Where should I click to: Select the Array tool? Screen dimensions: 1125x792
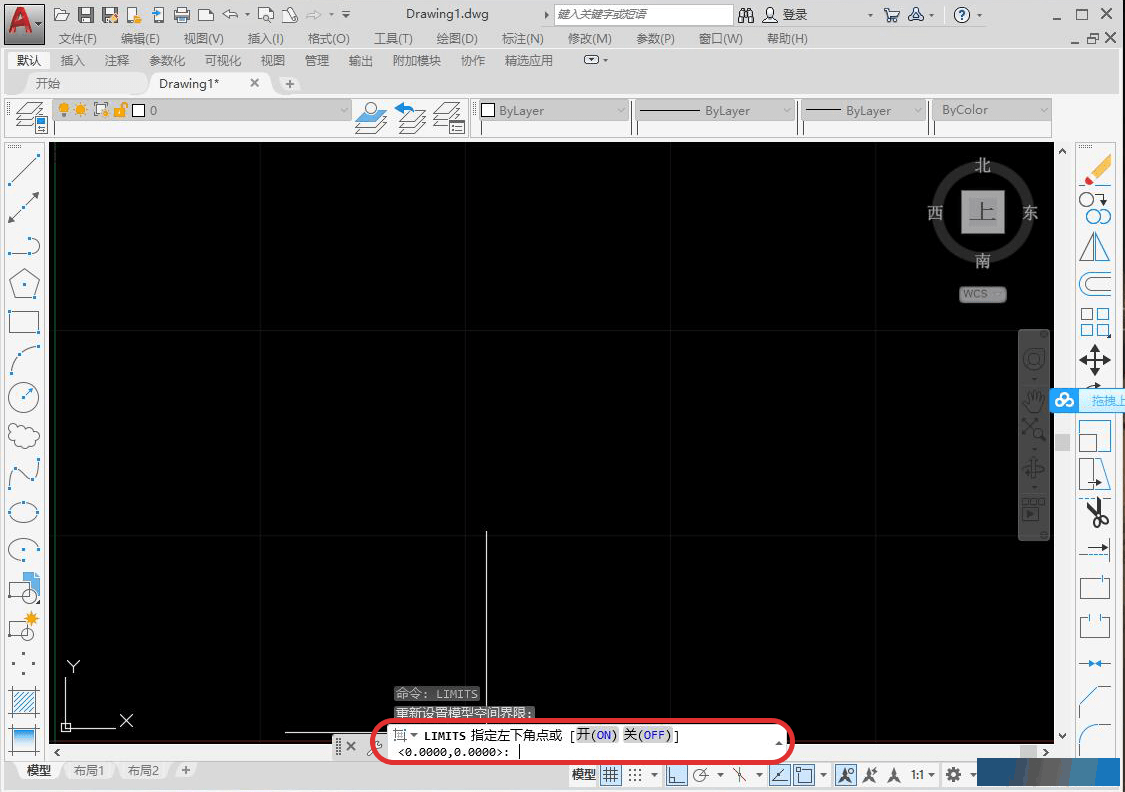(1095, 322)
